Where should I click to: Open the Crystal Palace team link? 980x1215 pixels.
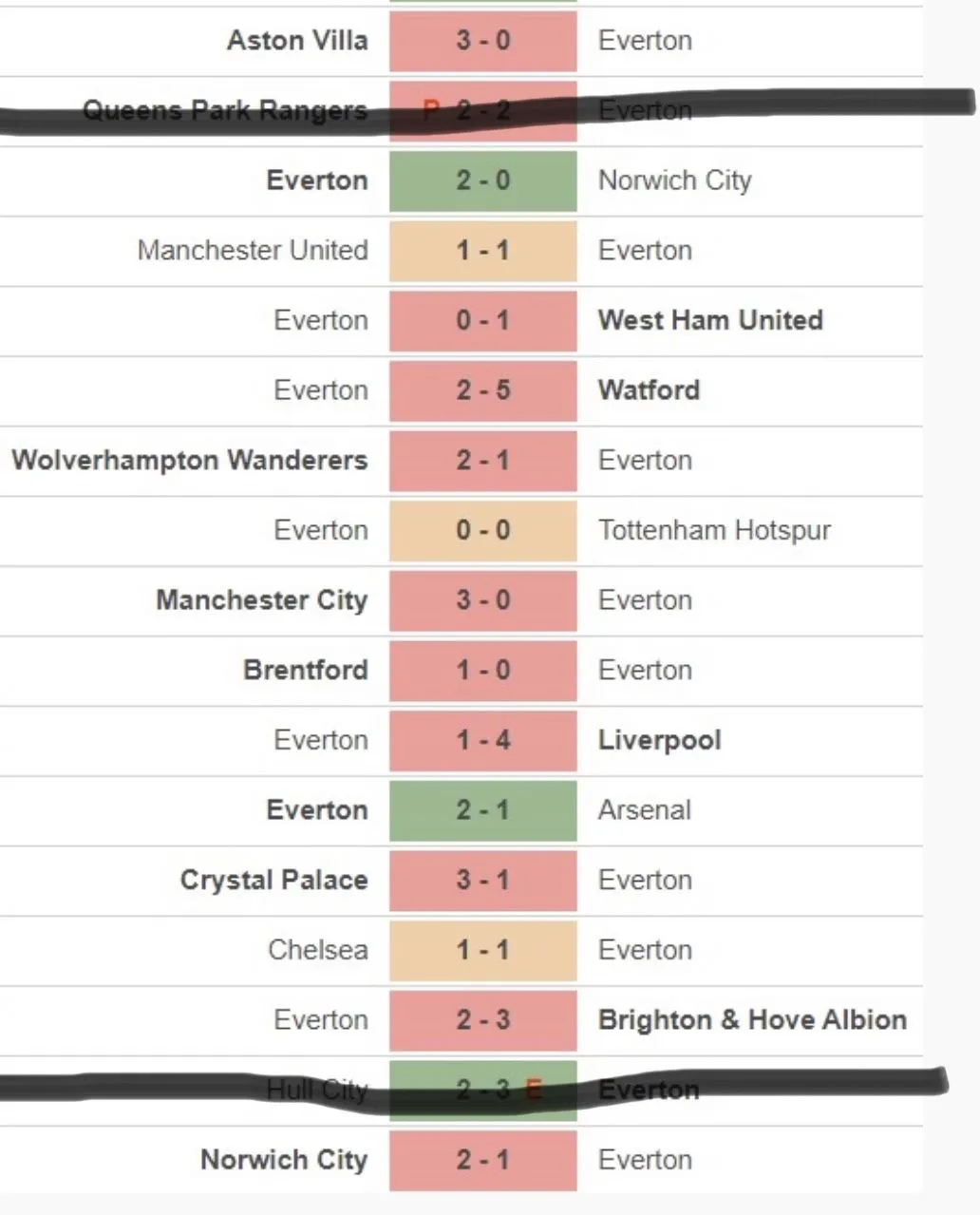click(x=273, y=881)
